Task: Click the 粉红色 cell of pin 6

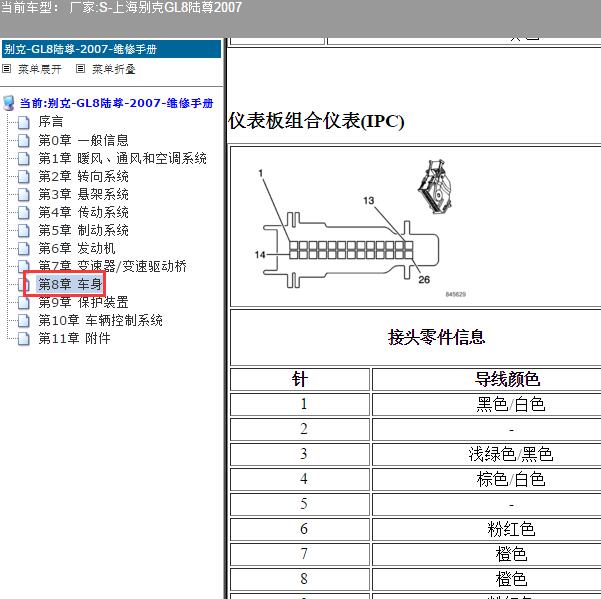Action: click(x=511, y=529)
